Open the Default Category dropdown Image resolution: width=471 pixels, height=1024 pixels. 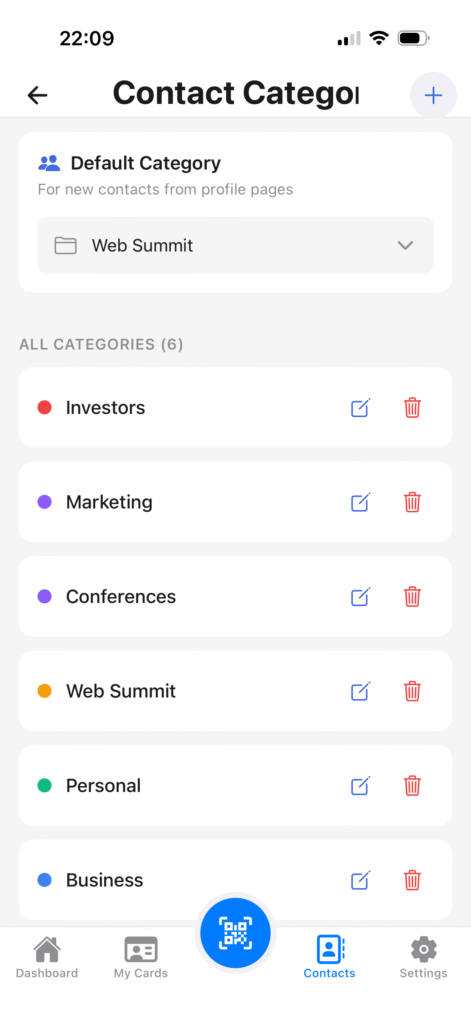235,246
